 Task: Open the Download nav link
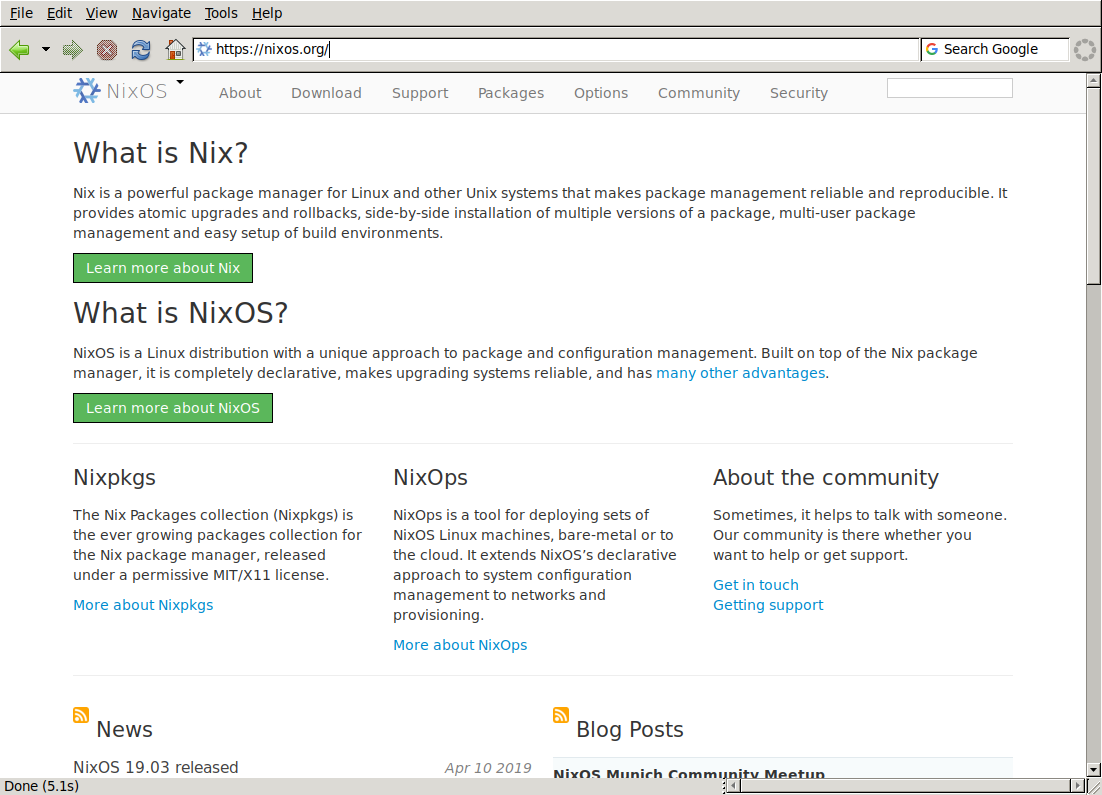click(326, 93)
